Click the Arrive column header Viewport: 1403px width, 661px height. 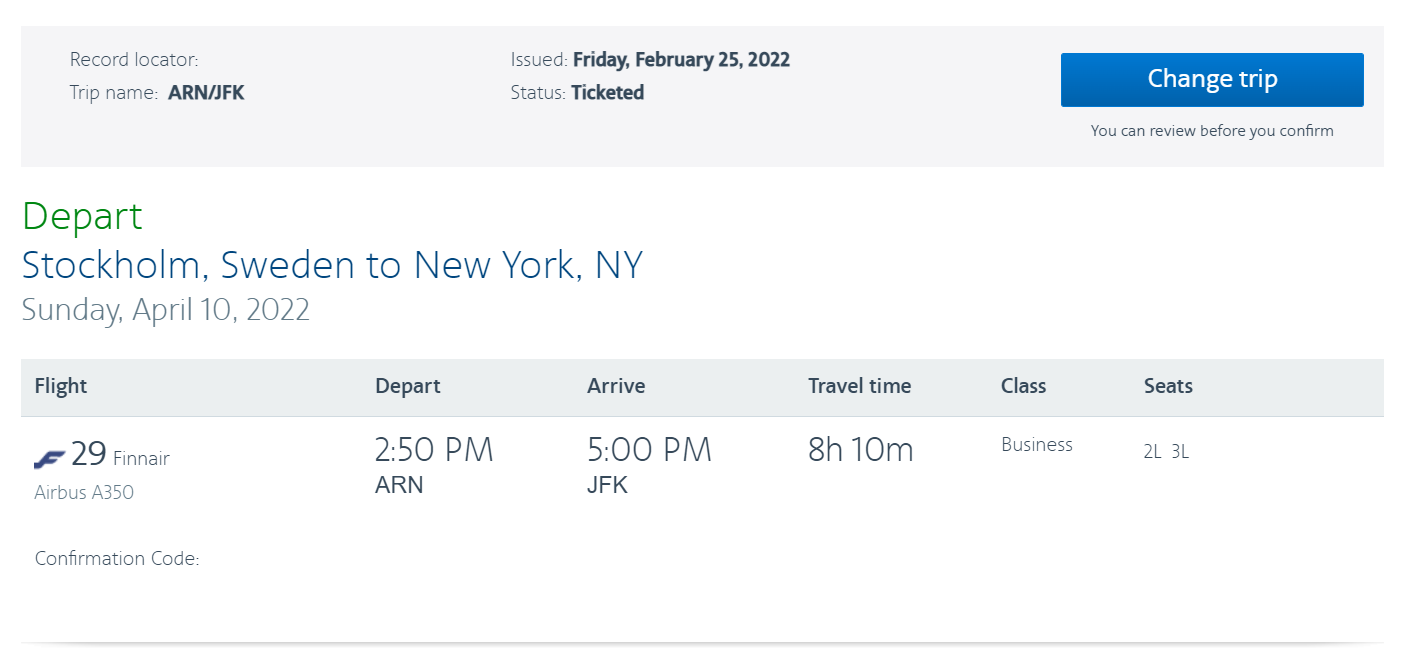coord(615,386)
